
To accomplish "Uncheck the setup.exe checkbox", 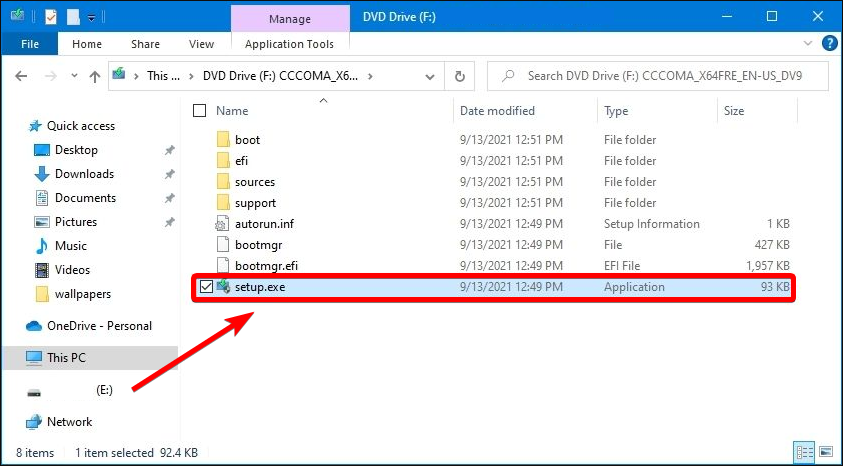I will coord(206,286).
